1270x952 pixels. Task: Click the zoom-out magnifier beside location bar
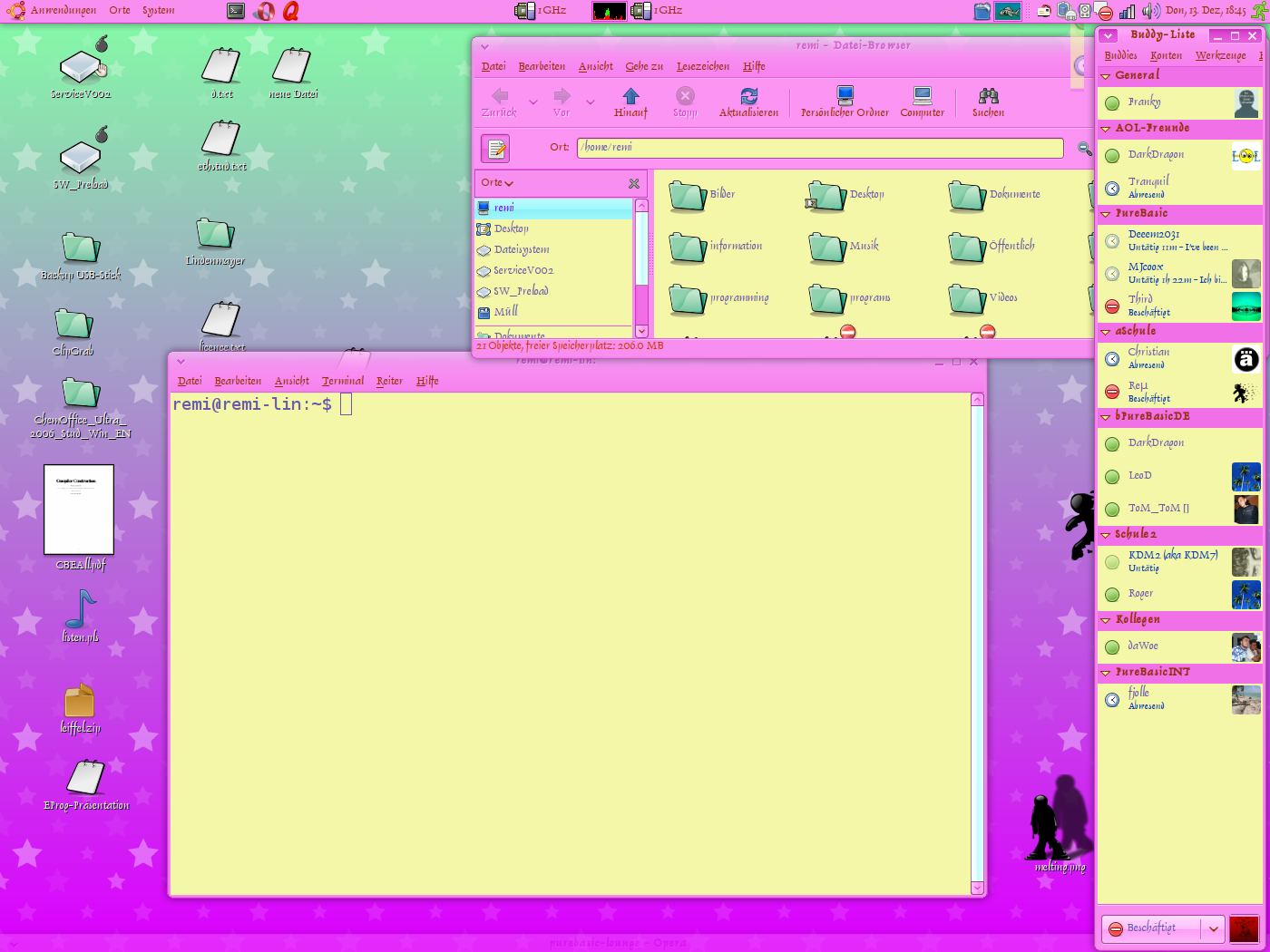tap(1083, 149)
